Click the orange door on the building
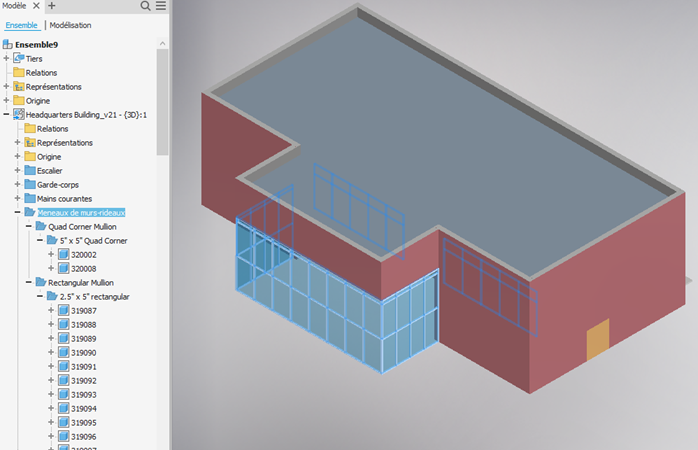The height and width of the screenshot is (450, 698). (x=597, y=339)
